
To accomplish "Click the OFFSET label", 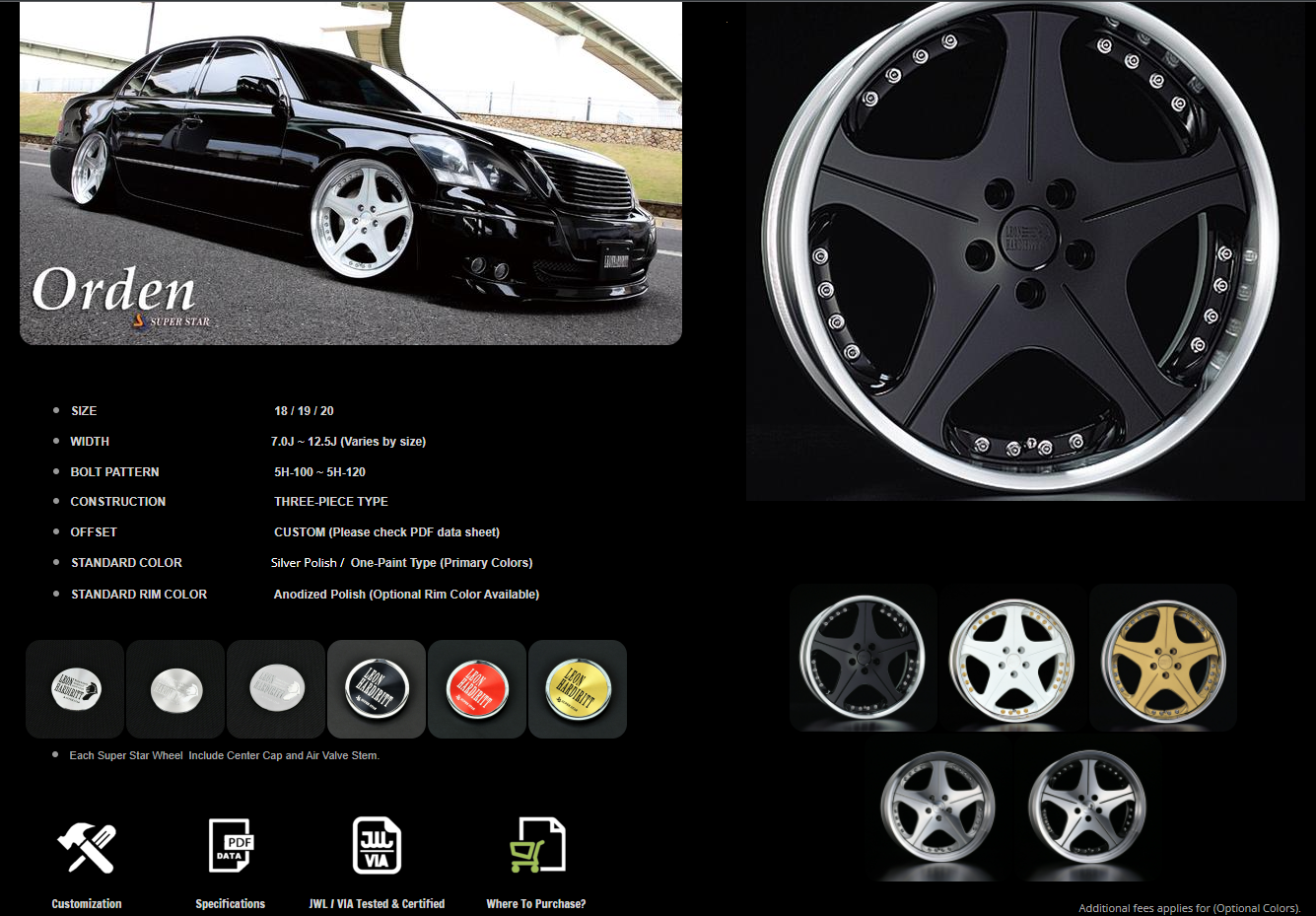I will point(94,532).
